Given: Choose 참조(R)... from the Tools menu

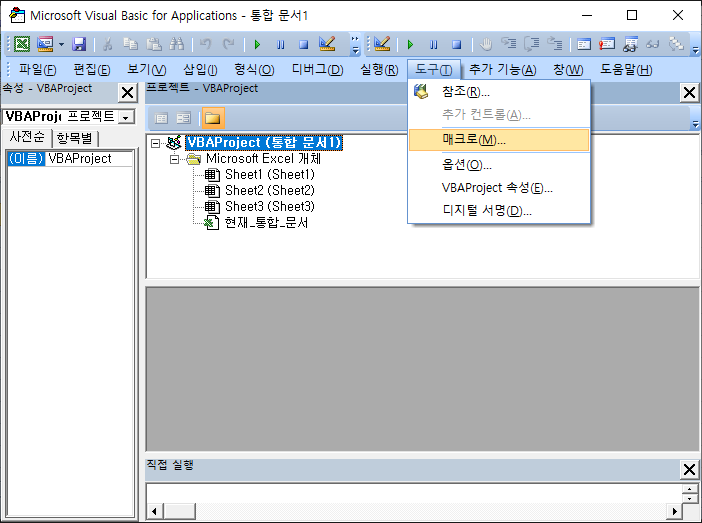Looking at the screenshot, I should [499, 92].
